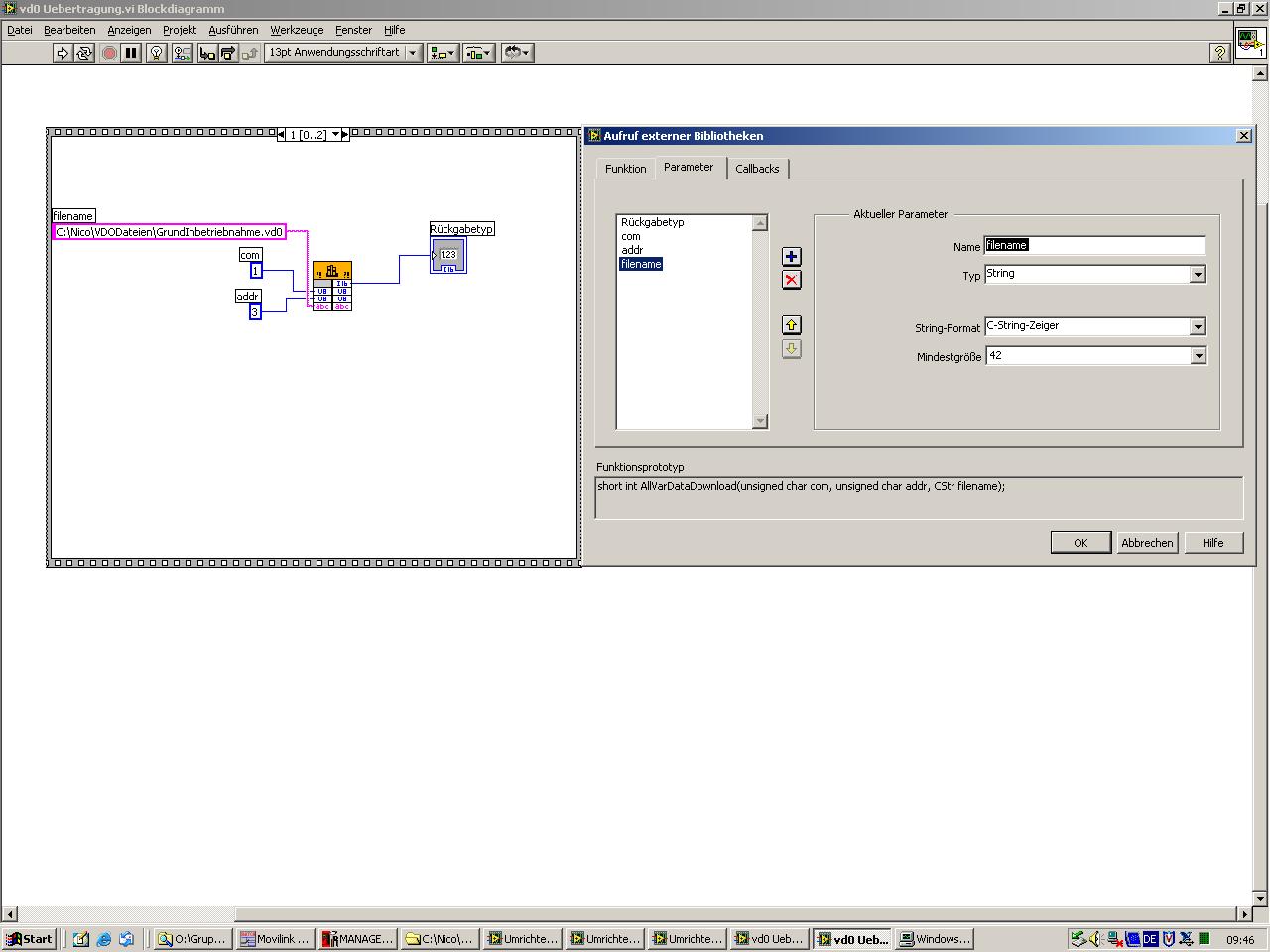Switch to the Movilink taskbar window

click(x=276, y=939)
